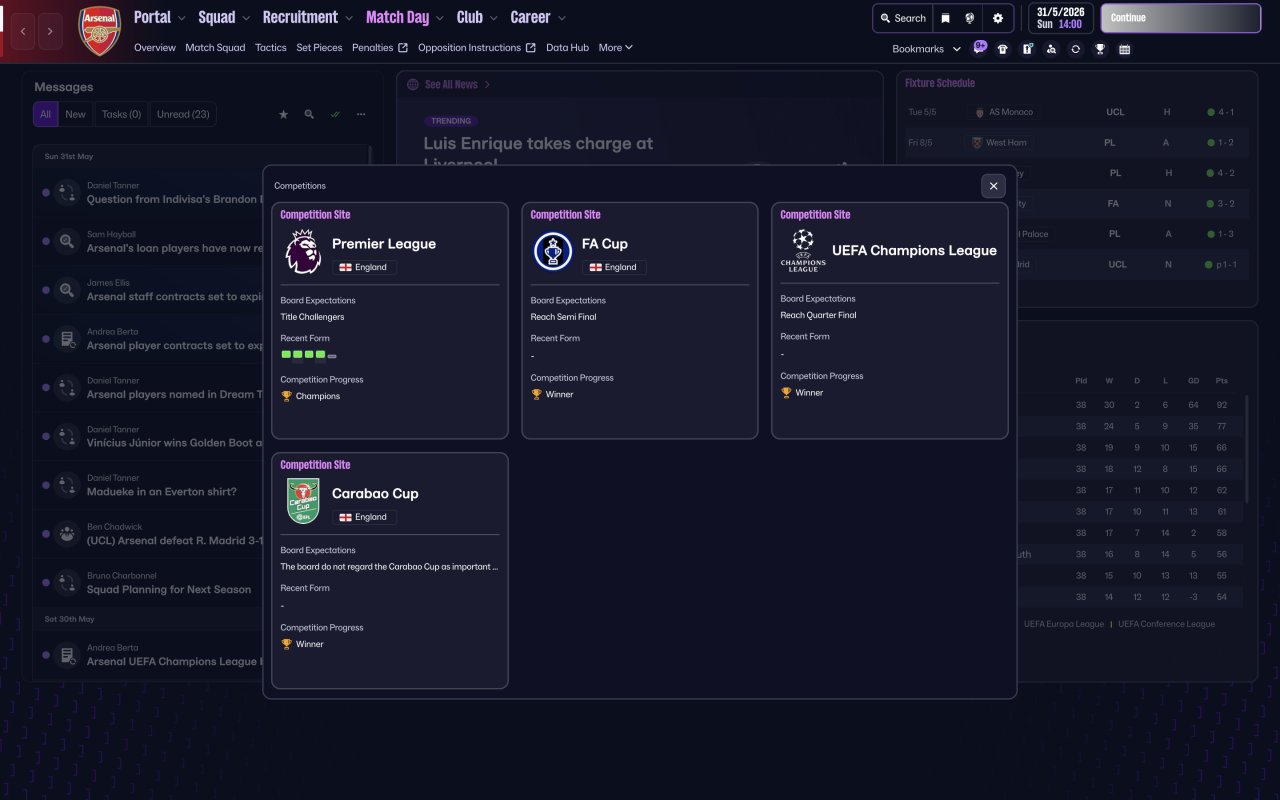Go forward with the right arrow button
The width and height of the screenshot is (1280, 800).
pos(50,32)
